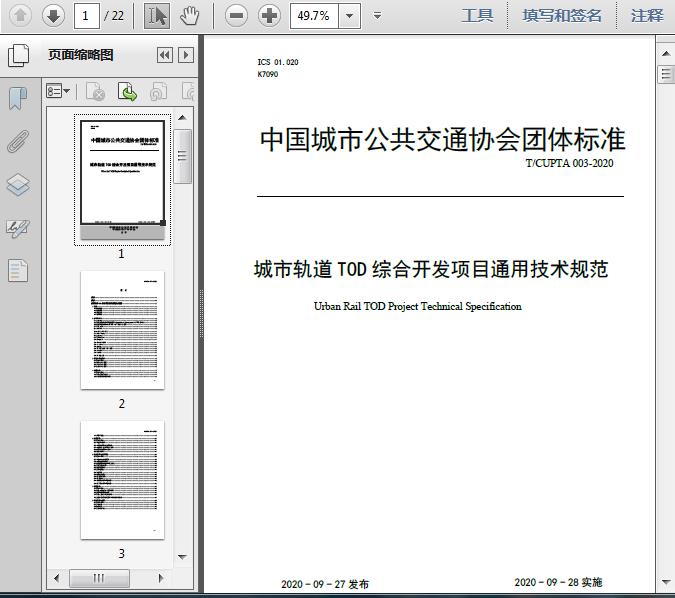Click thumbnail panel scroll down arrow
This screenshot has height=598, width=675.
[182, 557]
